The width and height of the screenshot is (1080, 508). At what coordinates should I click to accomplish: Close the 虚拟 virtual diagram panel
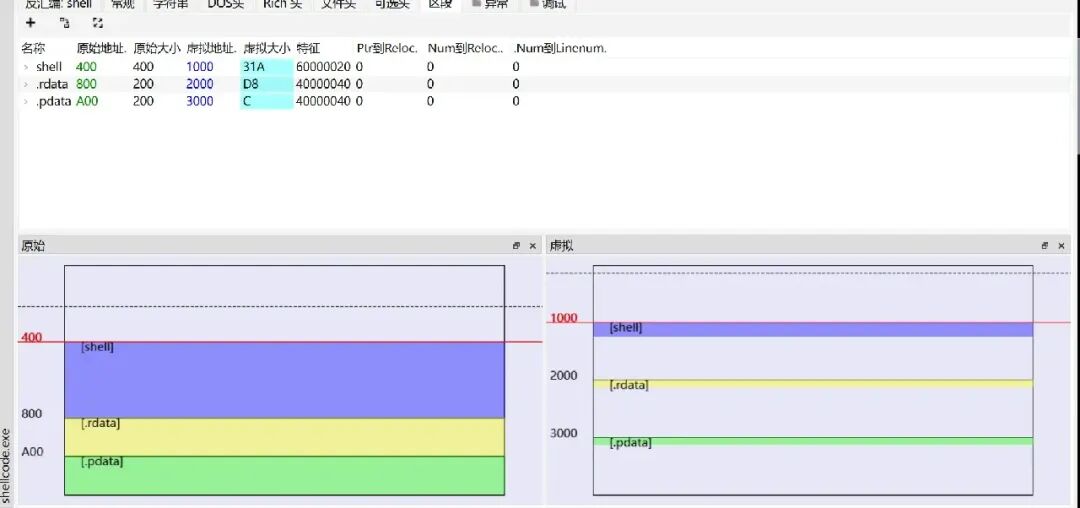point(1061,246)
